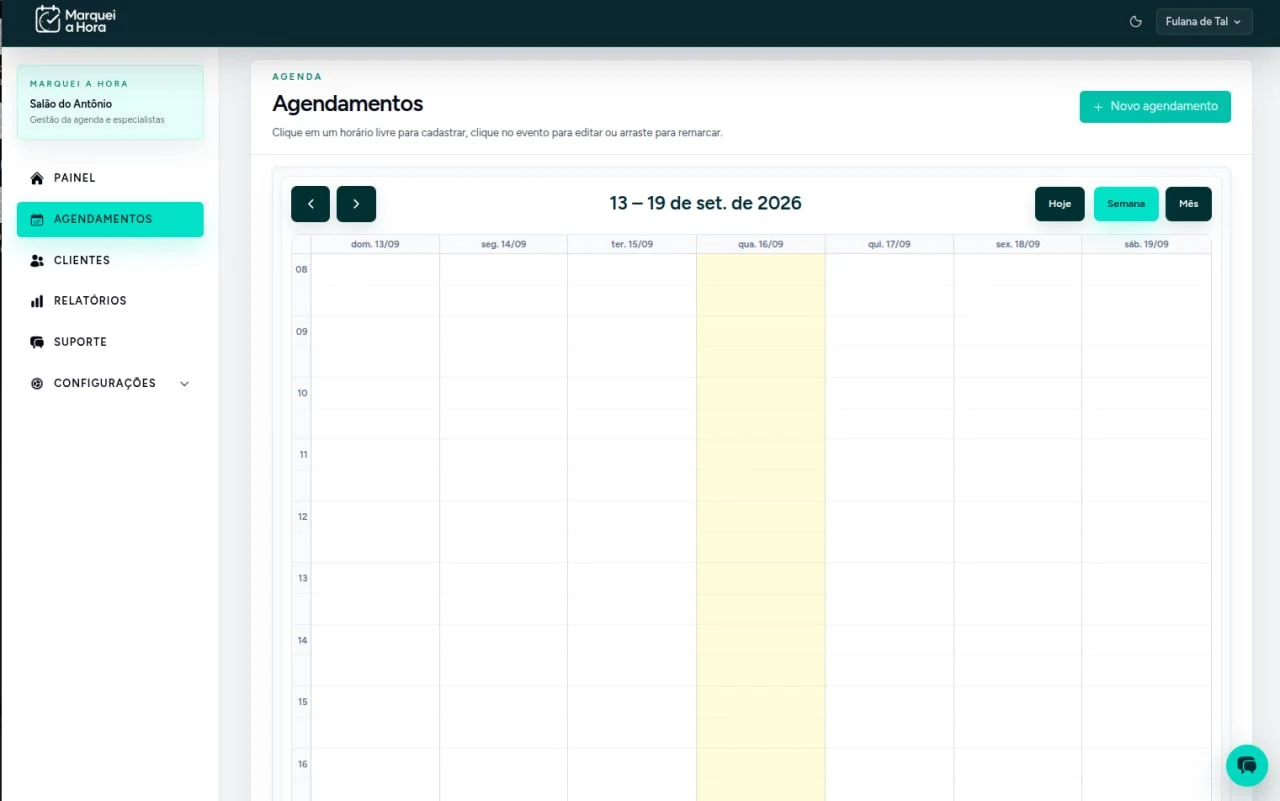Click the sex. 18/09 column header
1280x801 pixels.
[x=1017, y=244]
